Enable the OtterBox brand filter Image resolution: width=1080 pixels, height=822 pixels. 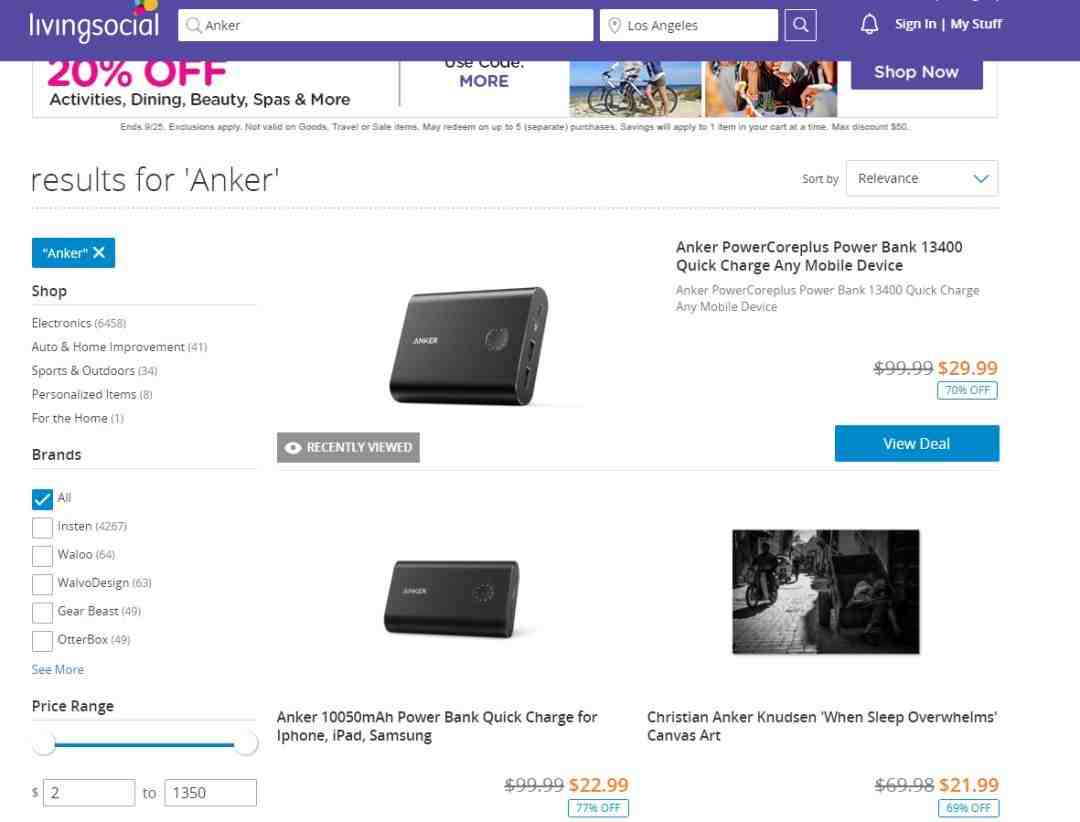42,640
